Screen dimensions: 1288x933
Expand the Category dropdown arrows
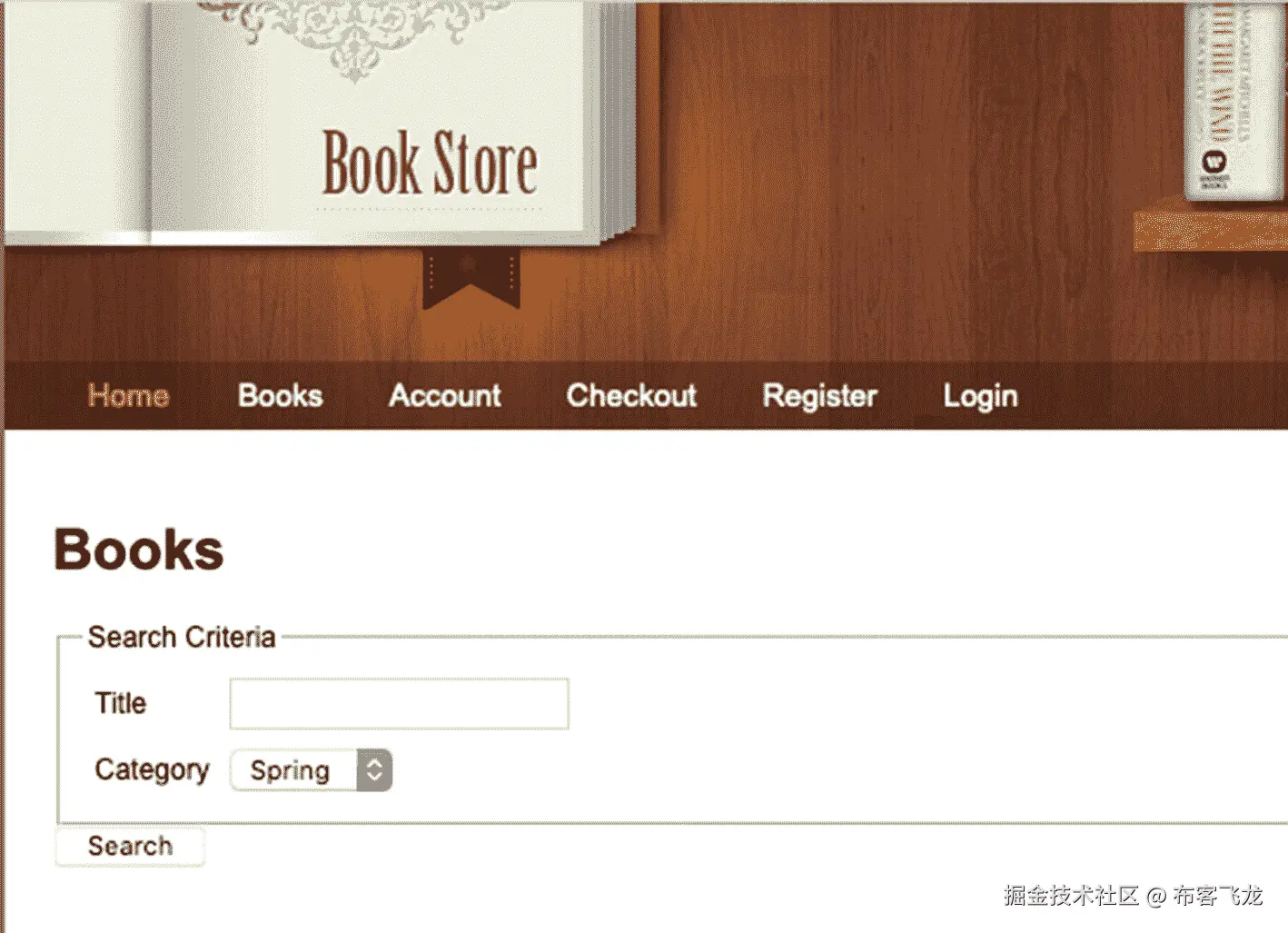374,770
